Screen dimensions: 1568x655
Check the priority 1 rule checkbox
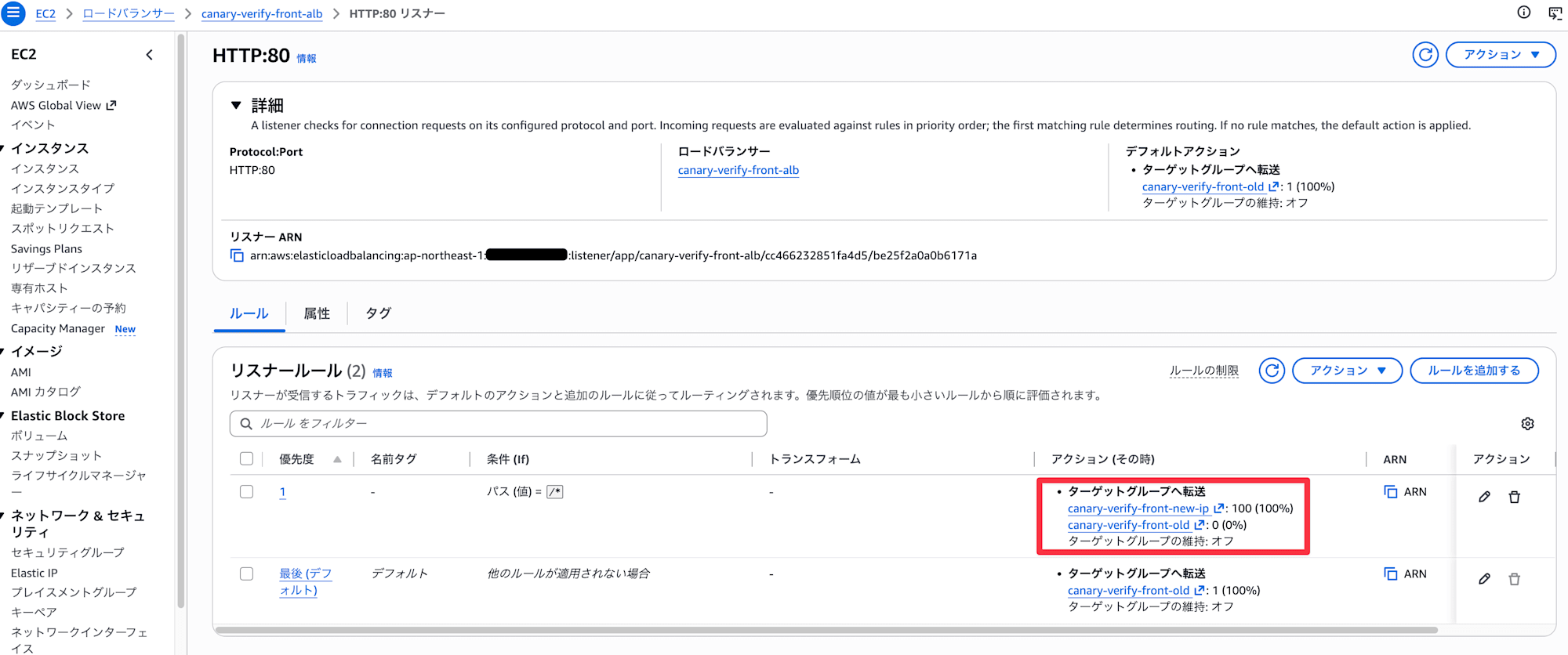click(246, 492)
